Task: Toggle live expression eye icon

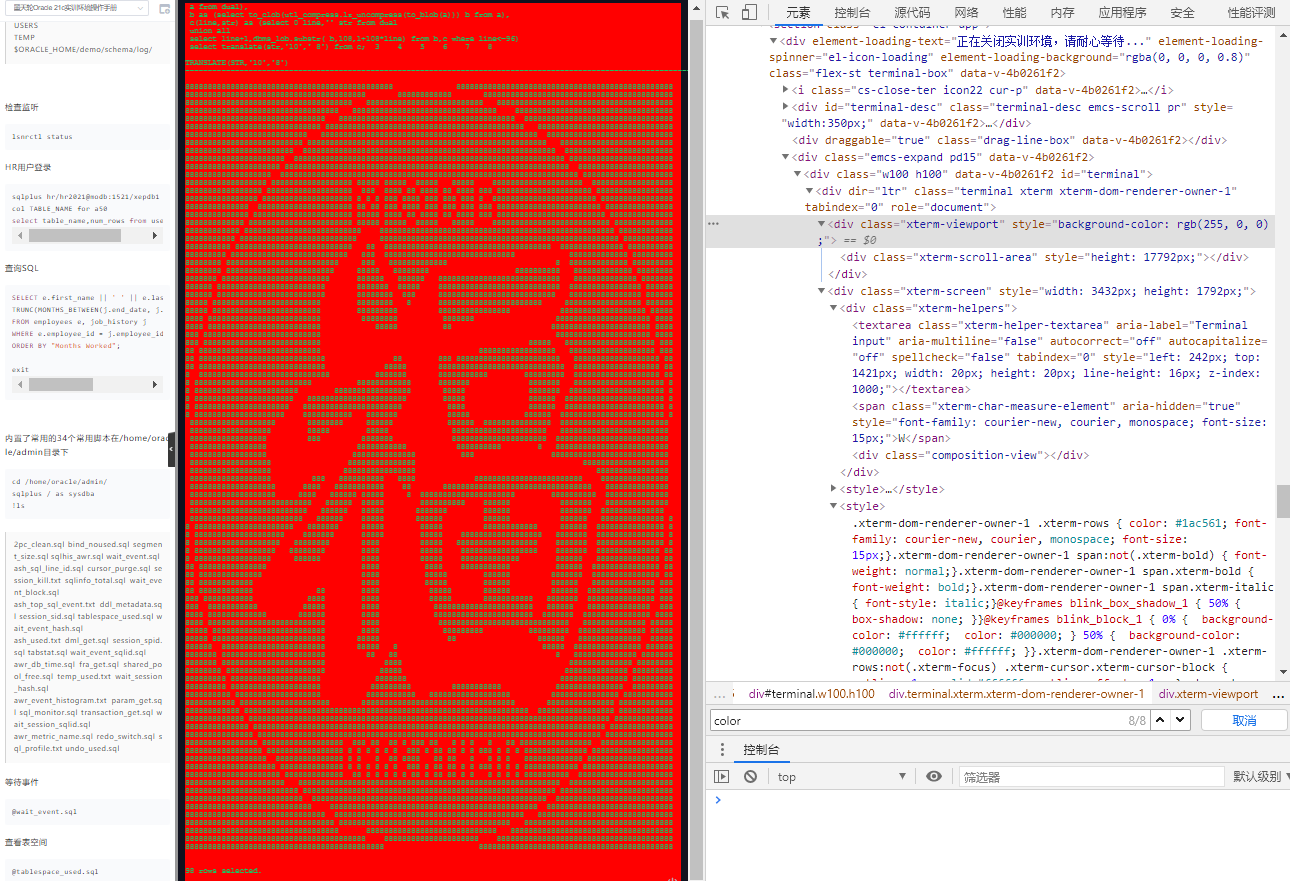Action: pos(934,777)
